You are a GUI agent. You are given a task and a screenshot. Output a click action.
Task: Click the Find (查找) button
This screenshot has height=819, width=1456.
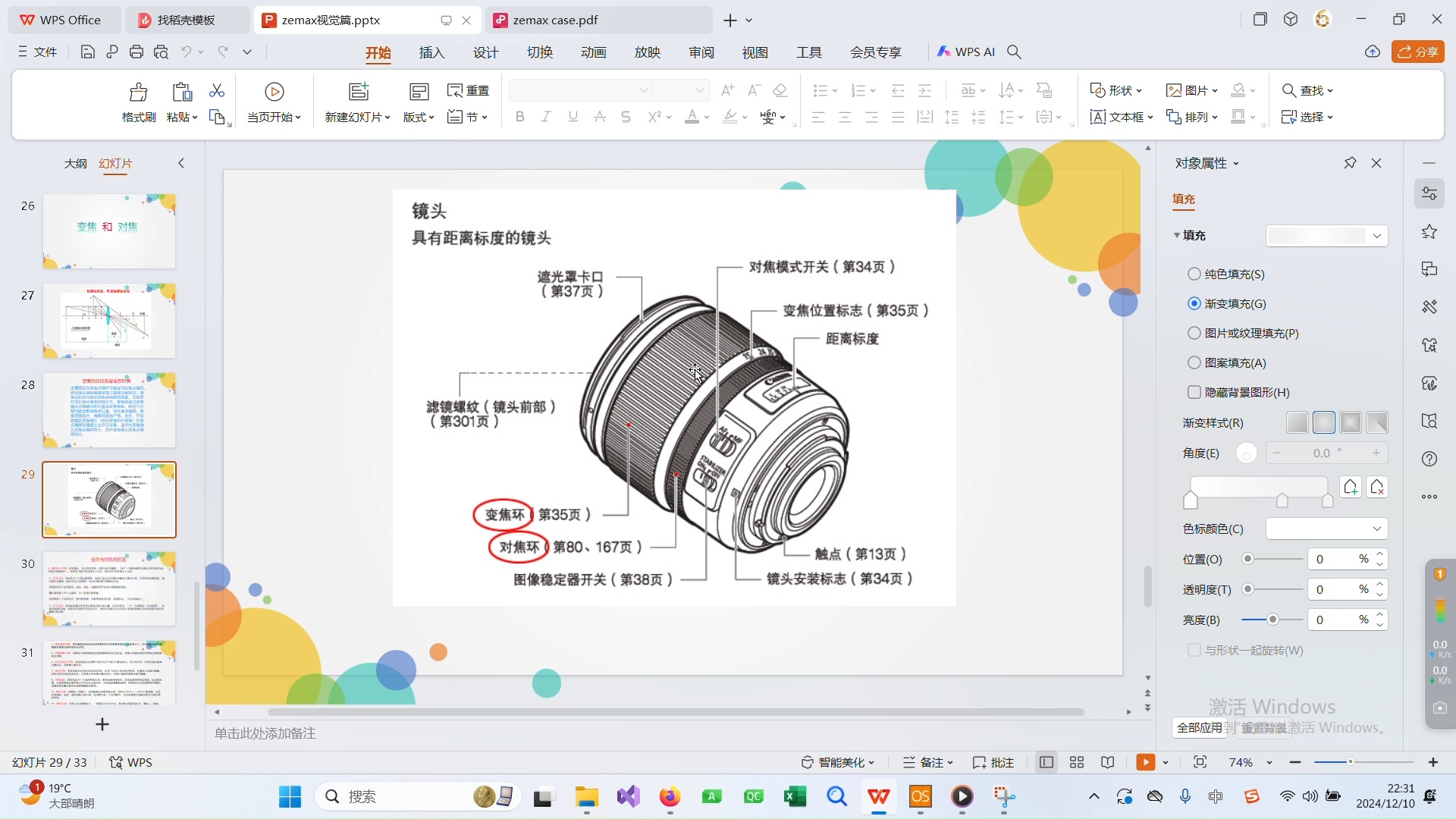click(x=1307, y=90)
